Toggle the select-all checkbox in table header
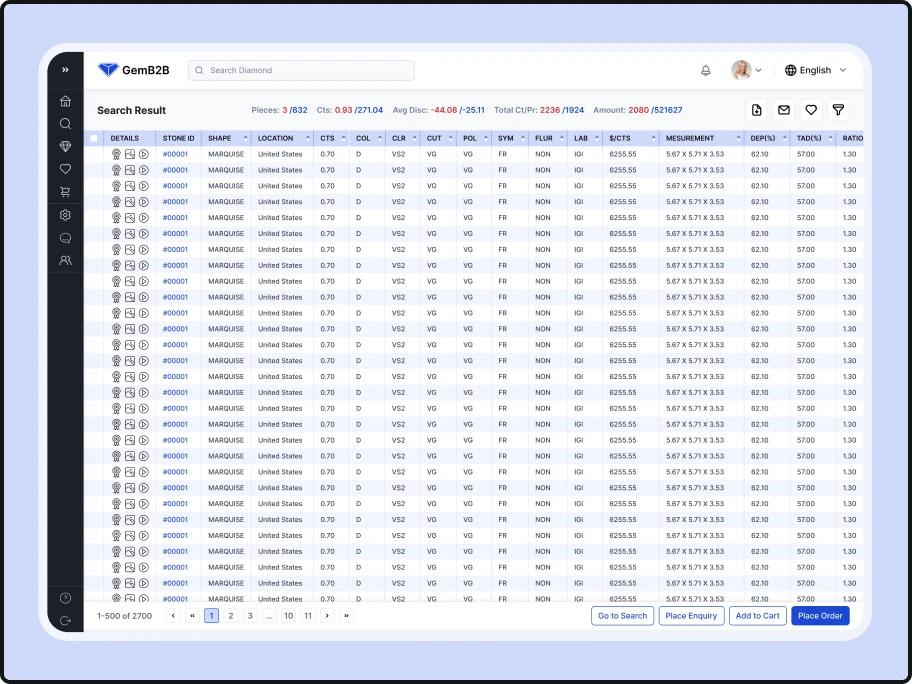This screenshot has width=912, height=684. (x=94, y=139)
